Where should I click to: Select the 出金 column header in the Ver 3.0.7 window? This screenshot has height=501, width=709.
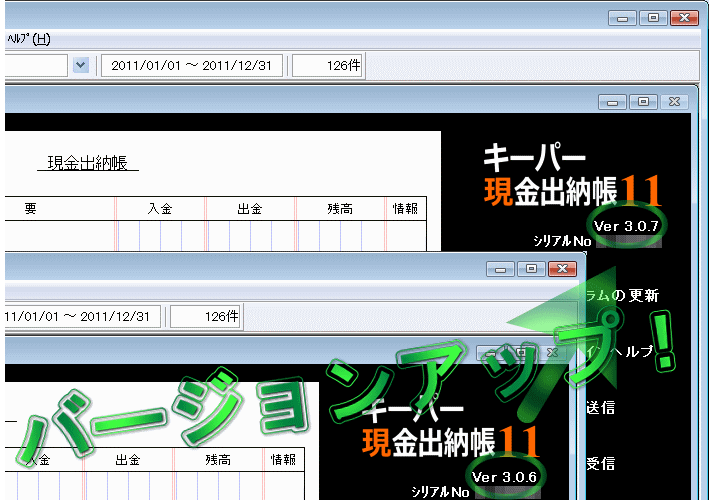tap(250, 208)
